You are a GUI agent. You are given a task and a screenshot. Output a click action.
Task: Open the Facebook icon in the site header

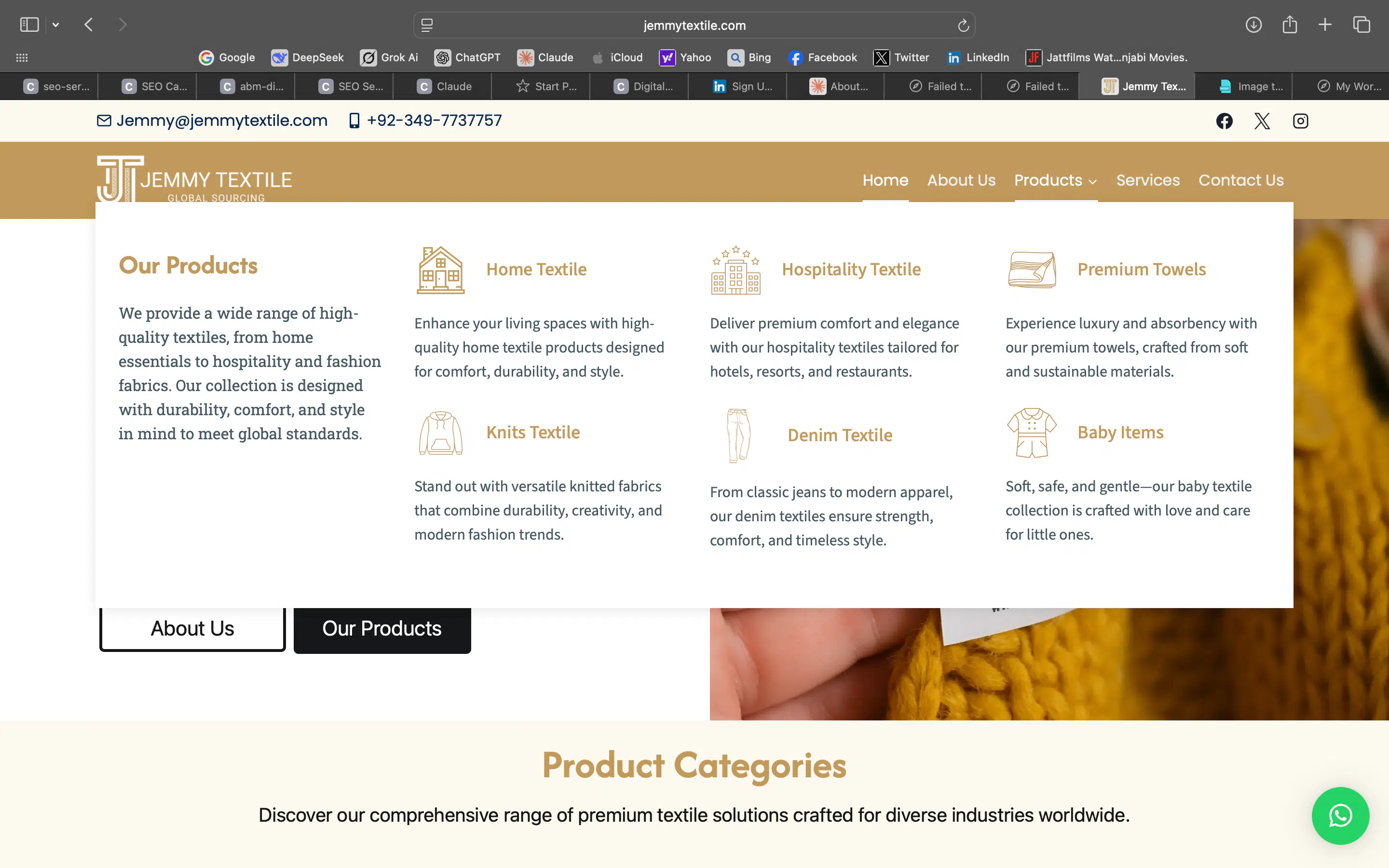[1224, 121]
